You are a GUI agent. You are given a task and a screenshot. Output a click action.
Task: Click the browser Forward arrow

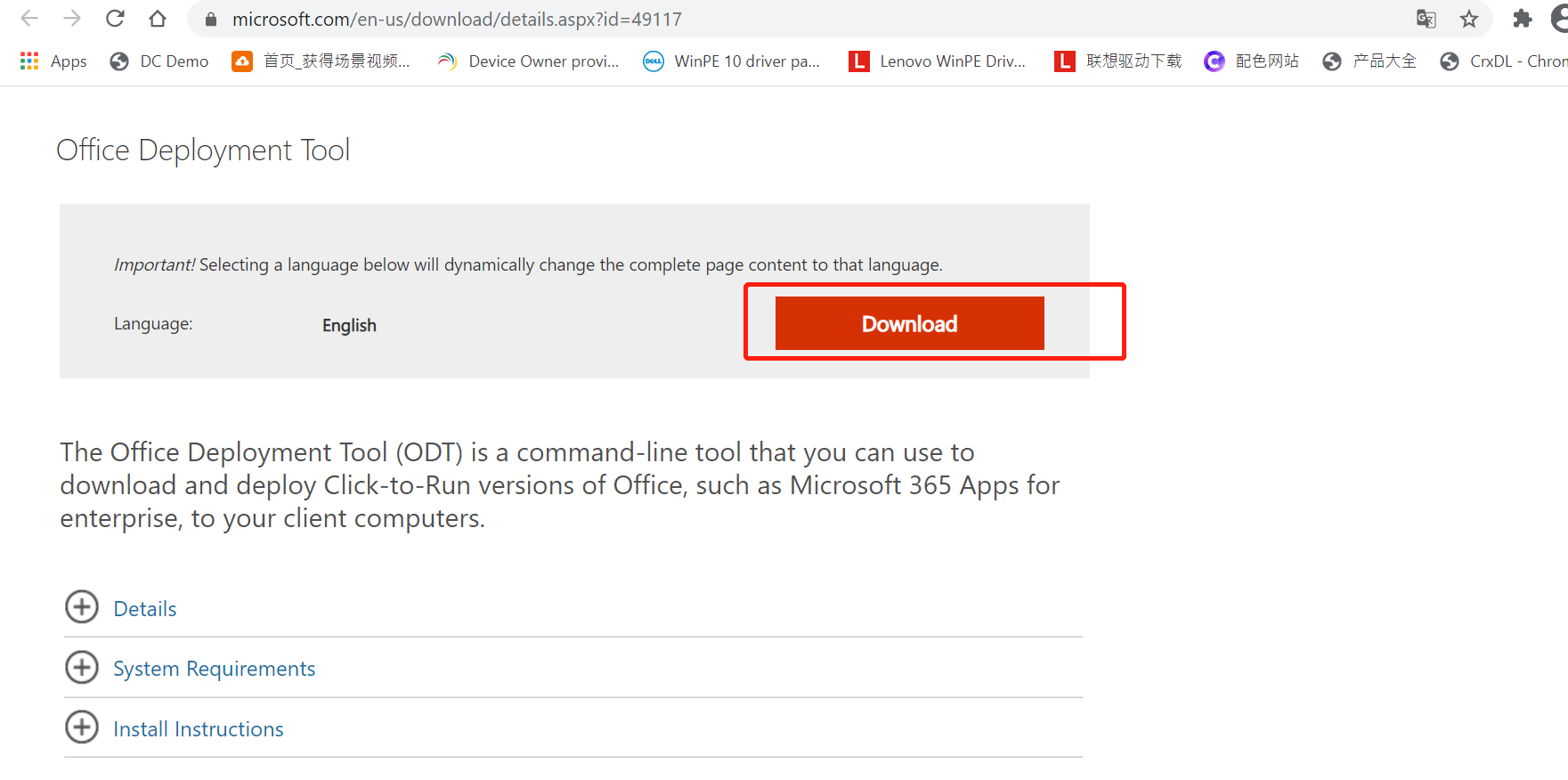pos(72,19)
